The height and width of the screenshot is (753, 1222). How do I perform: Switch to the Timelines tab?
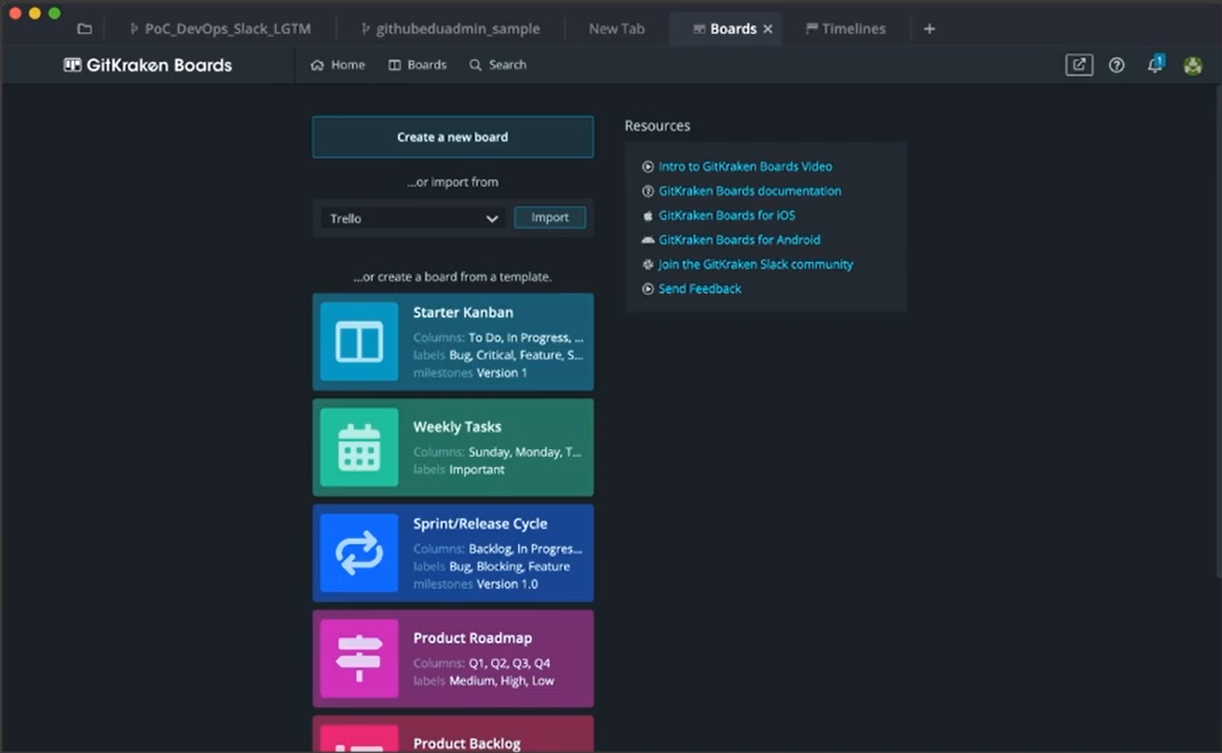pos(846,29)
